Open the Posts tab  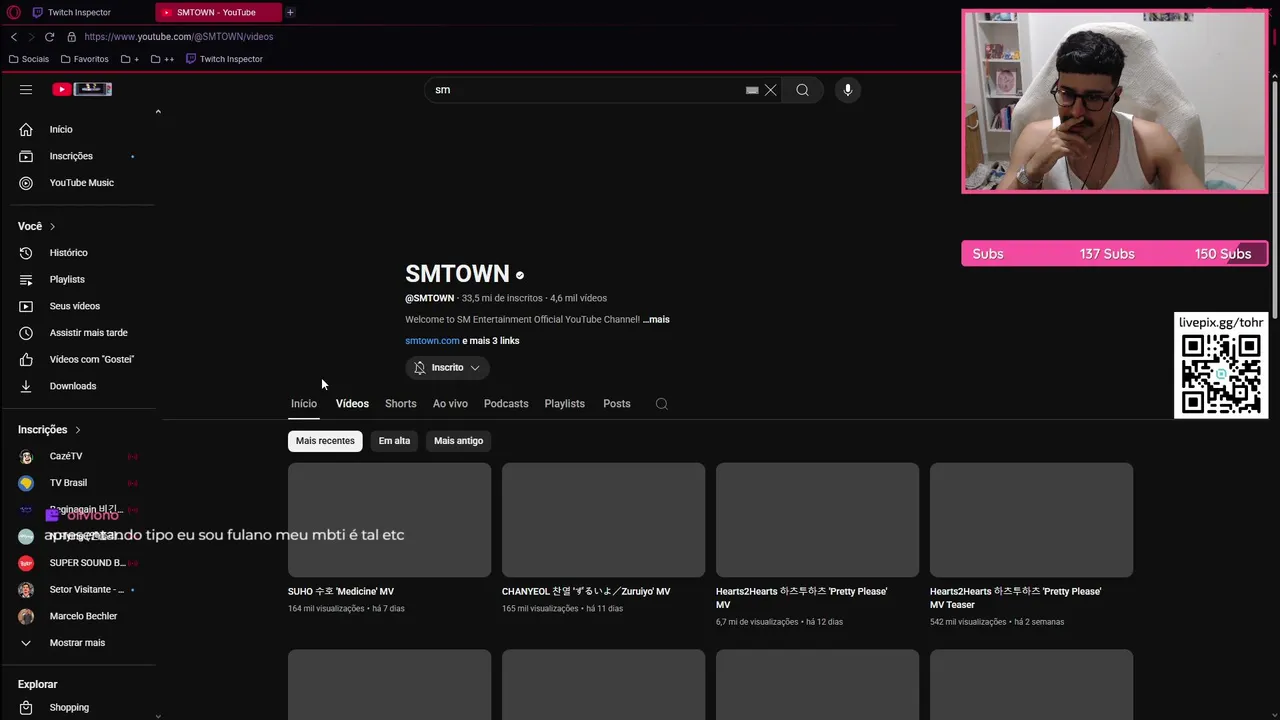coord(617,404)
